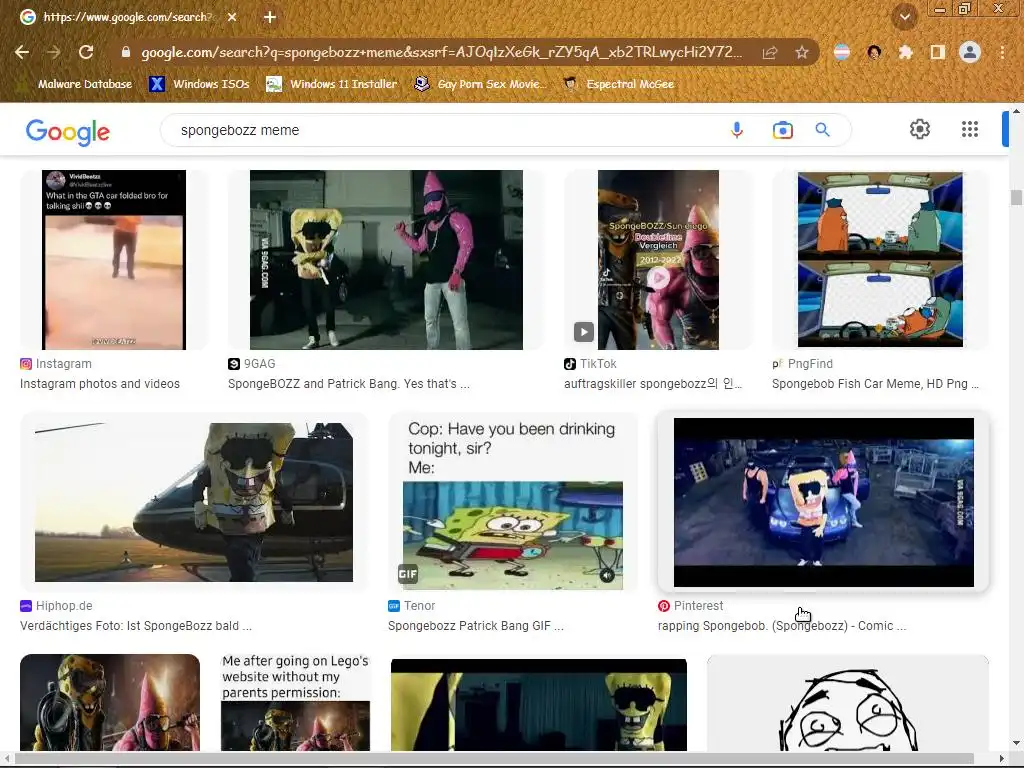Click the GIF badge on the Tenor image
This screenshot has width=1024, height=768.
click(x=408, y=574)
